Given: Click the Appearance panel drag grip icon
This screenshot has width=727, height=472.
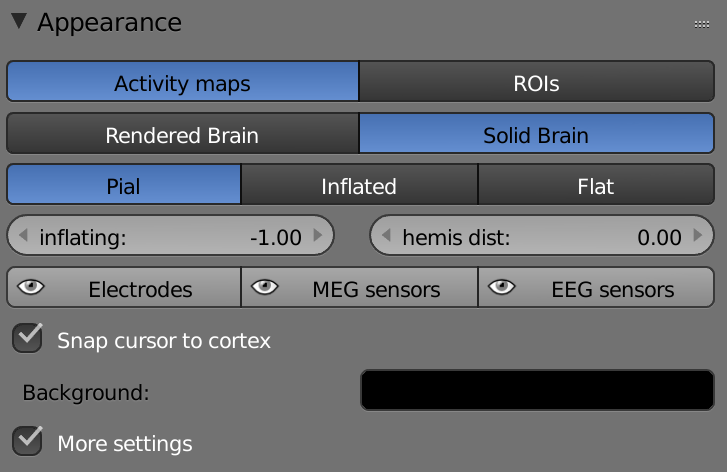Looking at the screenshot, I should click(701, 24).
